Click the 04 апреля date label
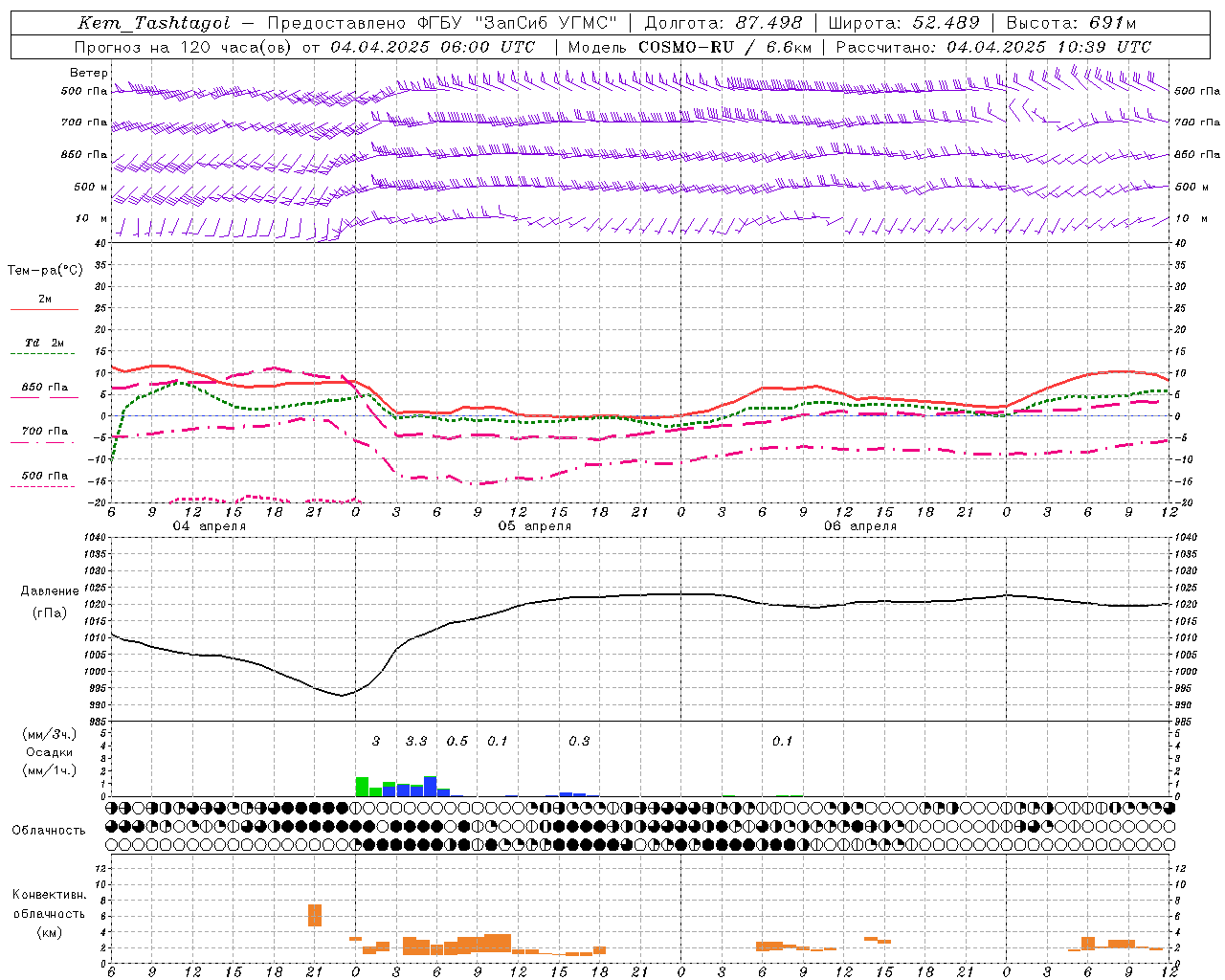The image size is (1225, 980). tap(209, 526)
